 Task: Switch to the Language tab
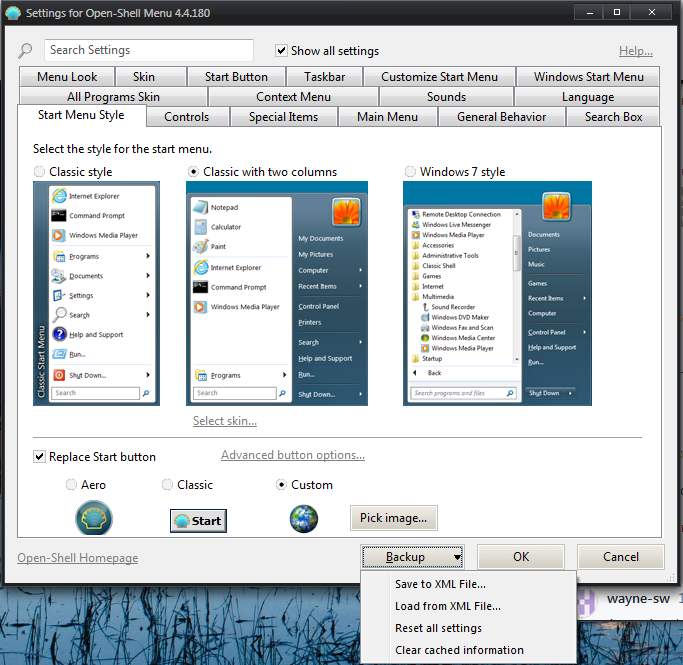click(x=588, y=97)
